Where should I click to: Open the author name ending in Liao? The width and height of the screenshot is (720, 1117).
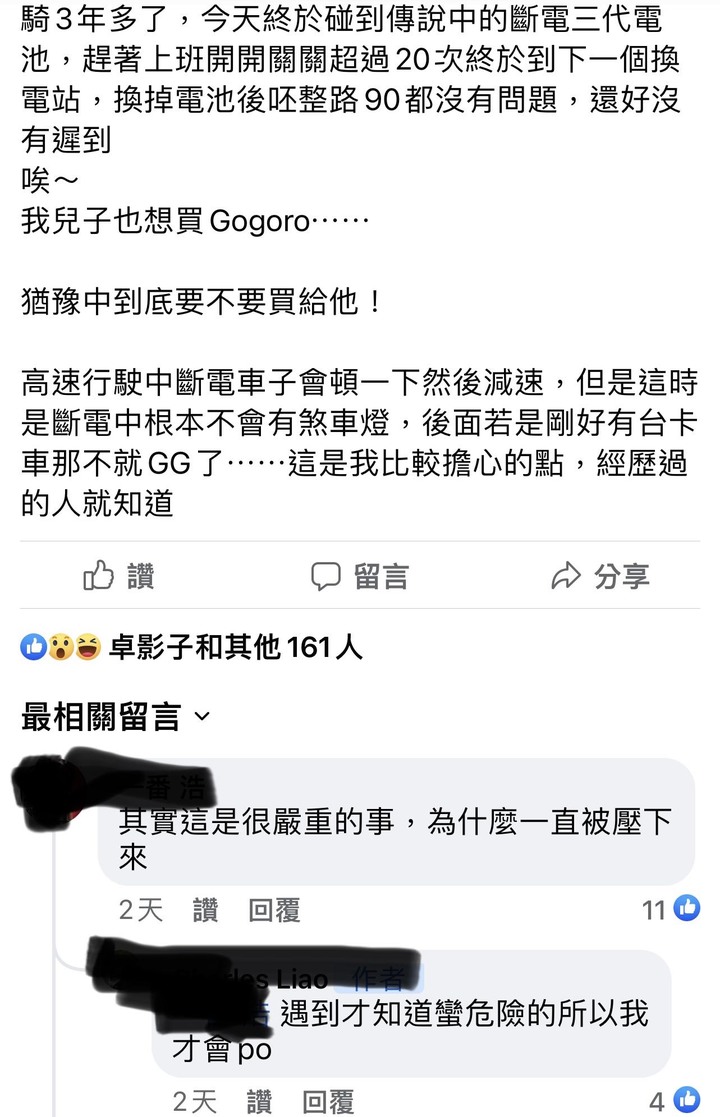point(256,979)
